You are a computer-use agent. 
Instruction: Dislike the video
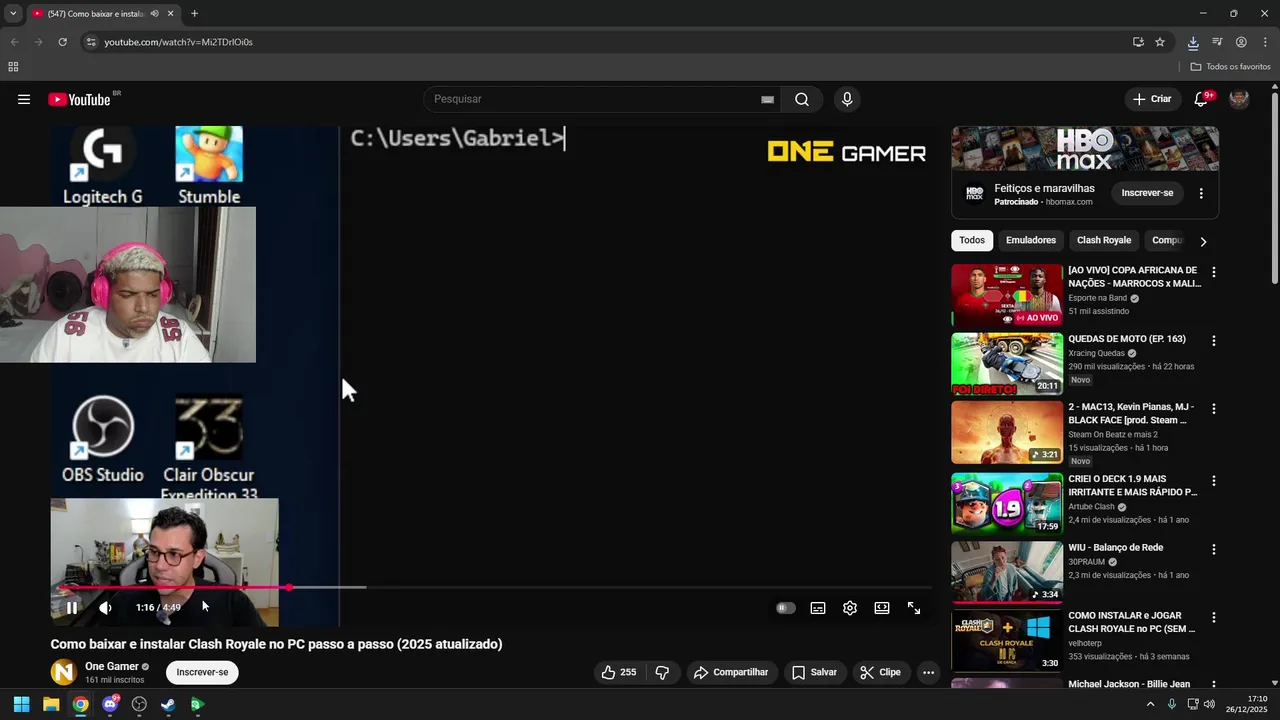(662, 672)
